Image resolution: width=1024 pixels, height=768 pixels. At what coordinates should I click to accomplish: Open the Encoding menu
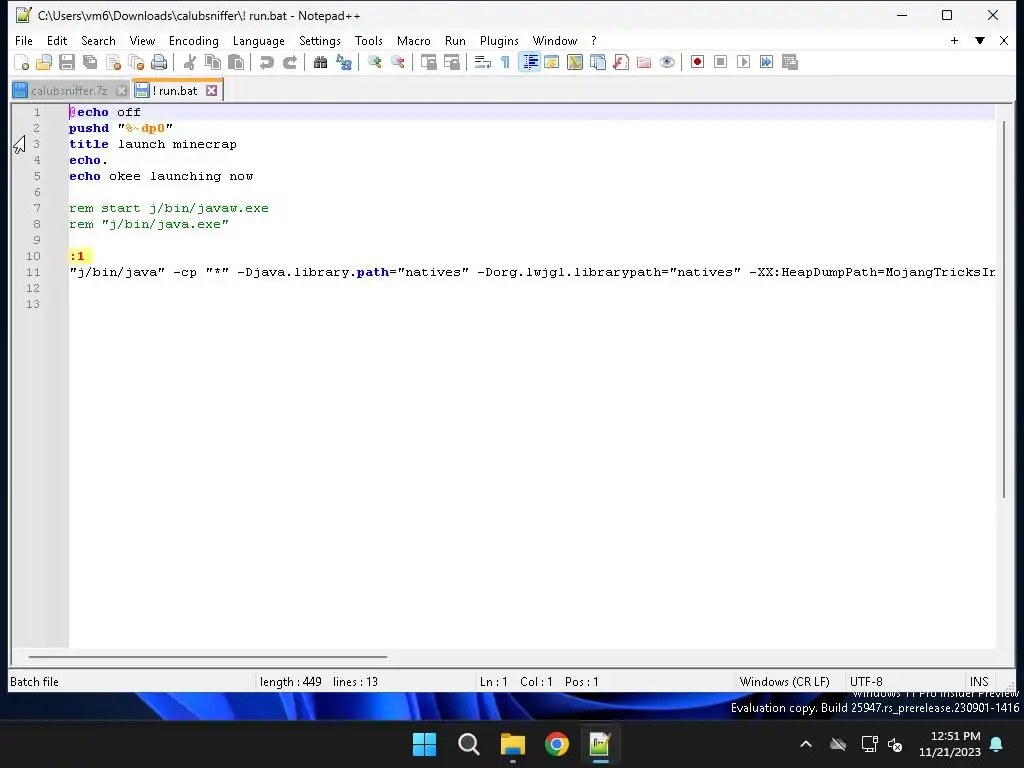tap(193, 40)
